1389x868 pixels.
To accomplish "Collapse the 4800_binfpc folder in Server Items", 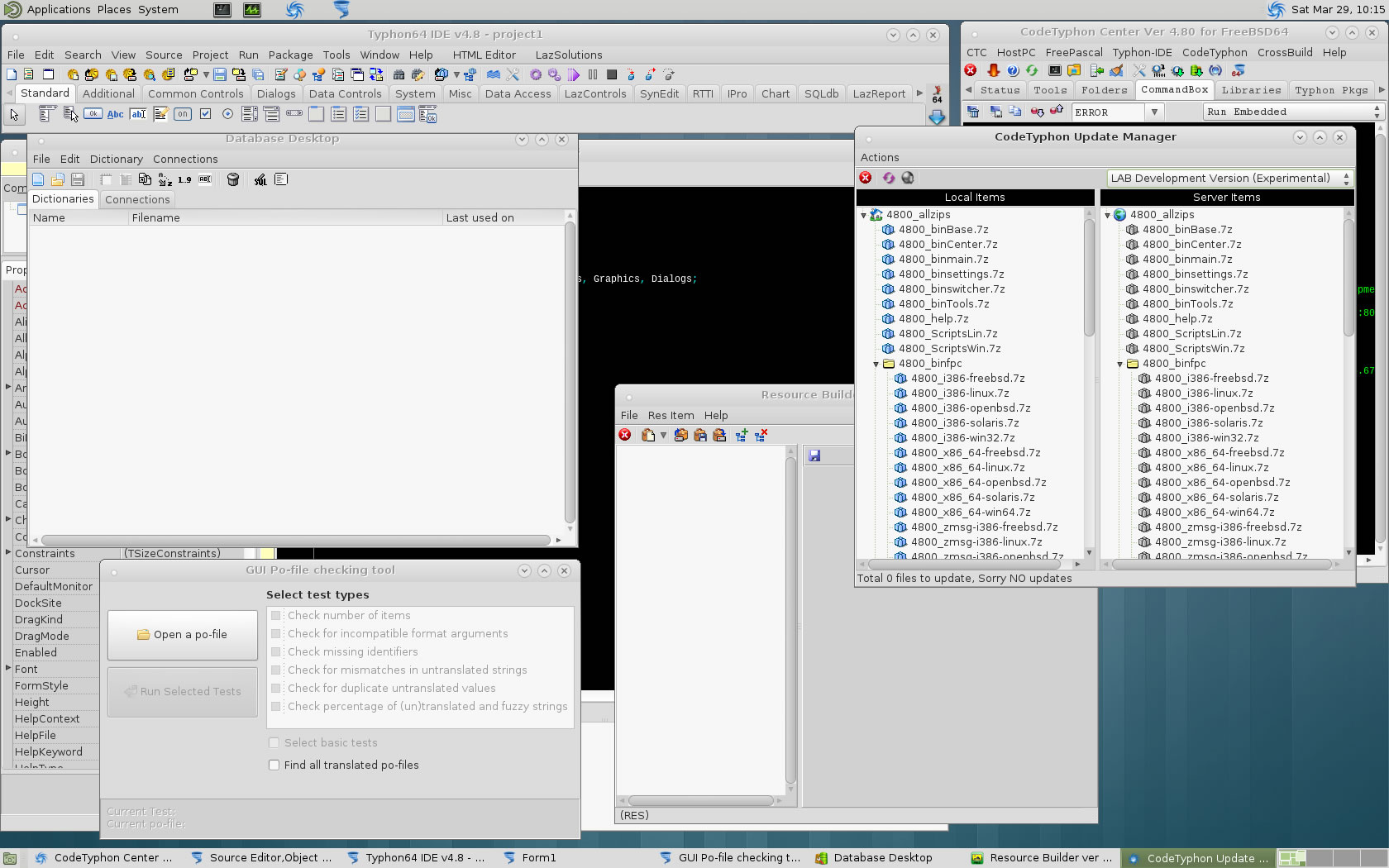I will [1120, 364].
